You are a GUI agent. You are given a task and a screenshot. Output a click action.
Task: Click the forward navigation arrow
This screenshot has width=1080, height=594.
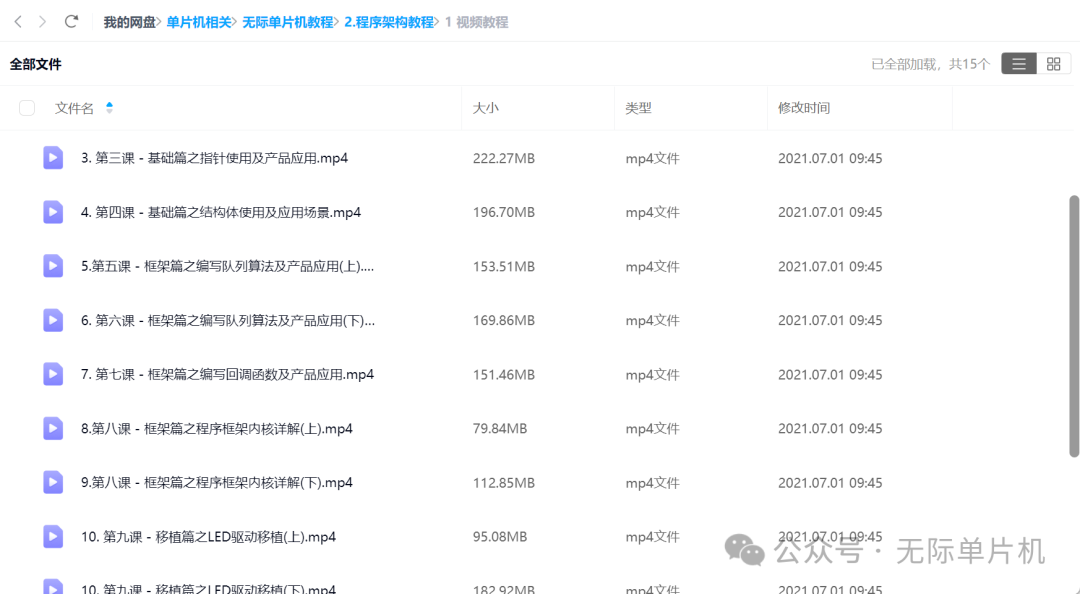point(42,21)
